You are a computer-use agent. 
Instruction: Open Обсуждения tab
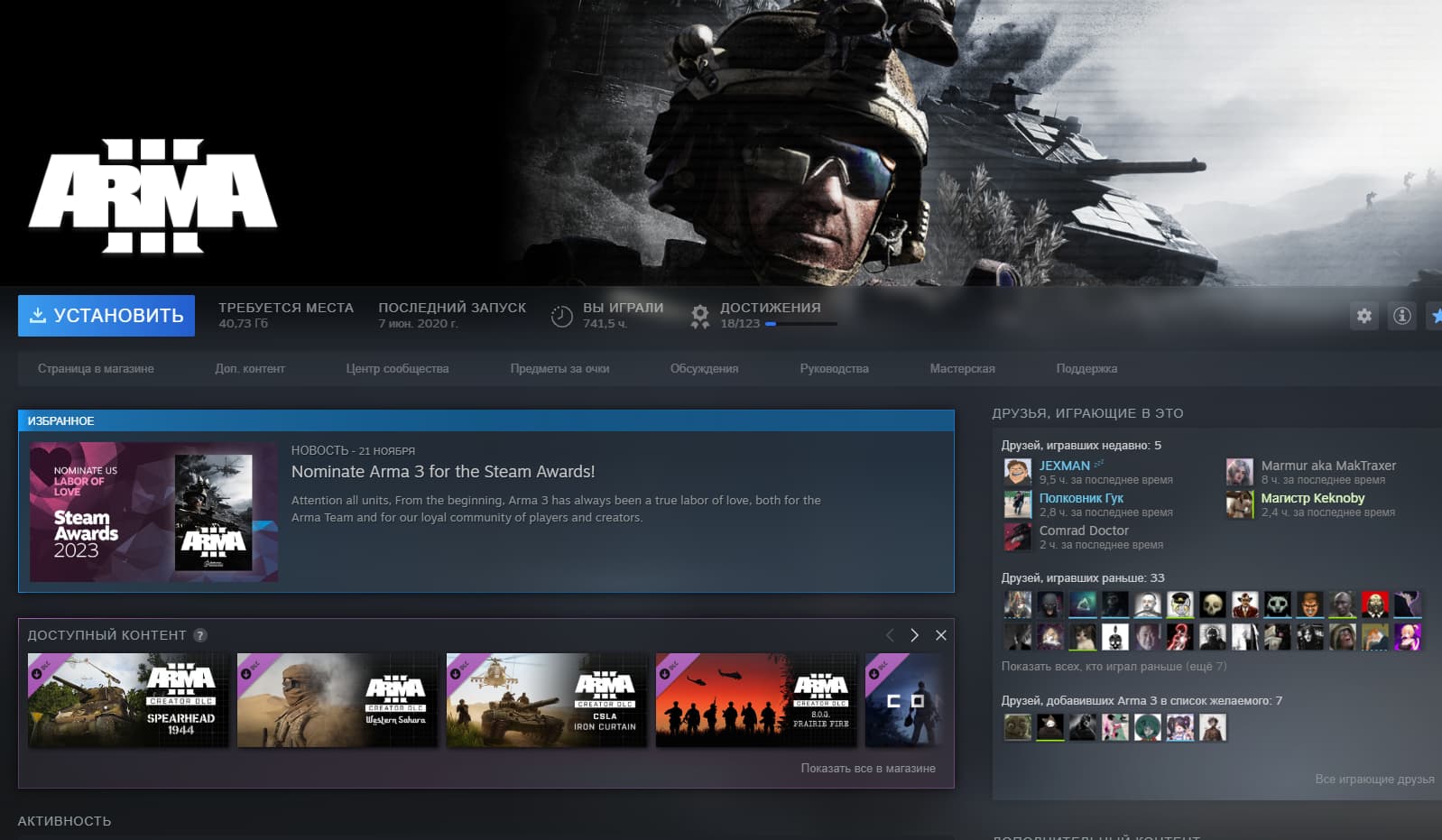pos(704,368)
